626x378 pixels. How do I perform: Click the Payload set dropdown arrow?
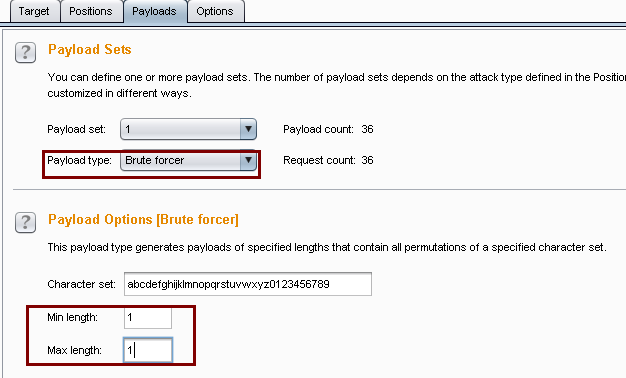click(x=248, y=129)
